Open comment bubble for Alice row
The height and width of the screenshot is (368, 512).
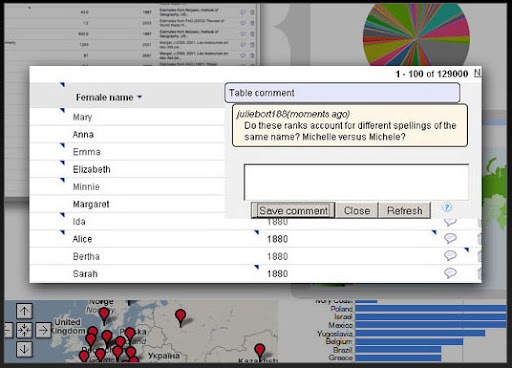coord(450,238)
